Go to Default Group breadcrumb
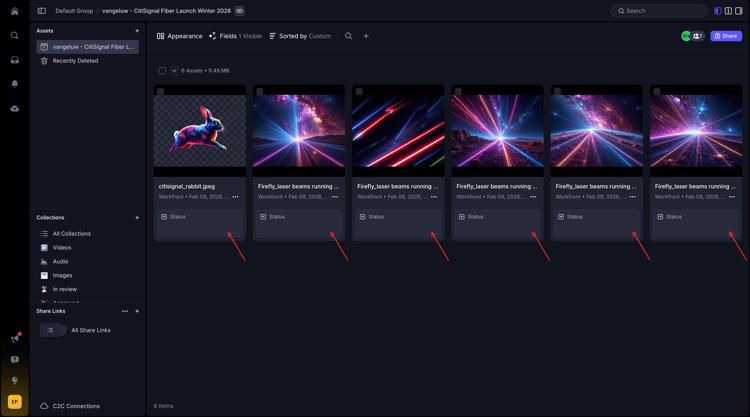Image resolution: width=750 pixels, height=417 pixels. pos(74,11)
